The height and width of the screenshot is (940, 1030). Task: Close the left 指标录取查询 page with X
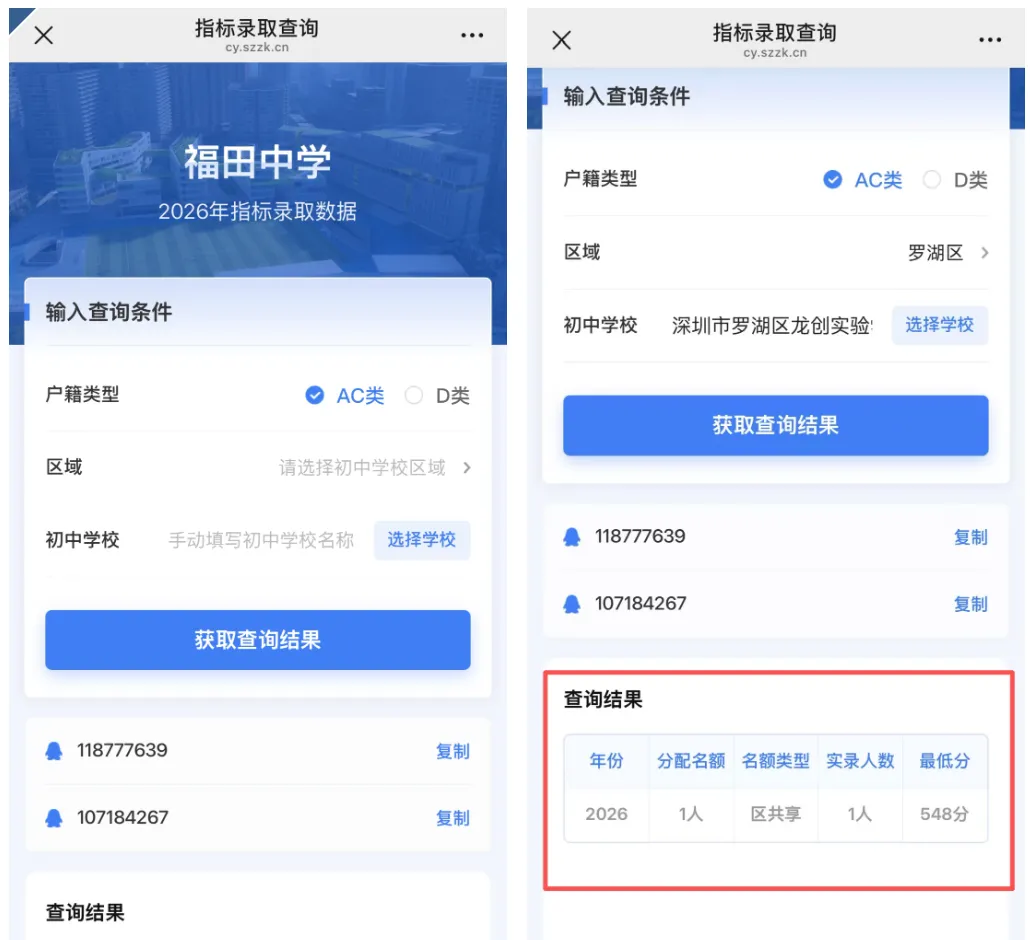point(43,35)
